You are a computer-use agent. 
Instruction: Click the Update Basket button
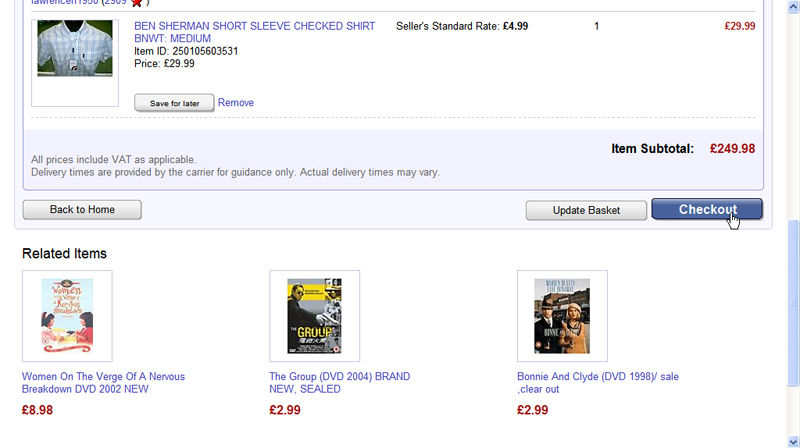586,210
